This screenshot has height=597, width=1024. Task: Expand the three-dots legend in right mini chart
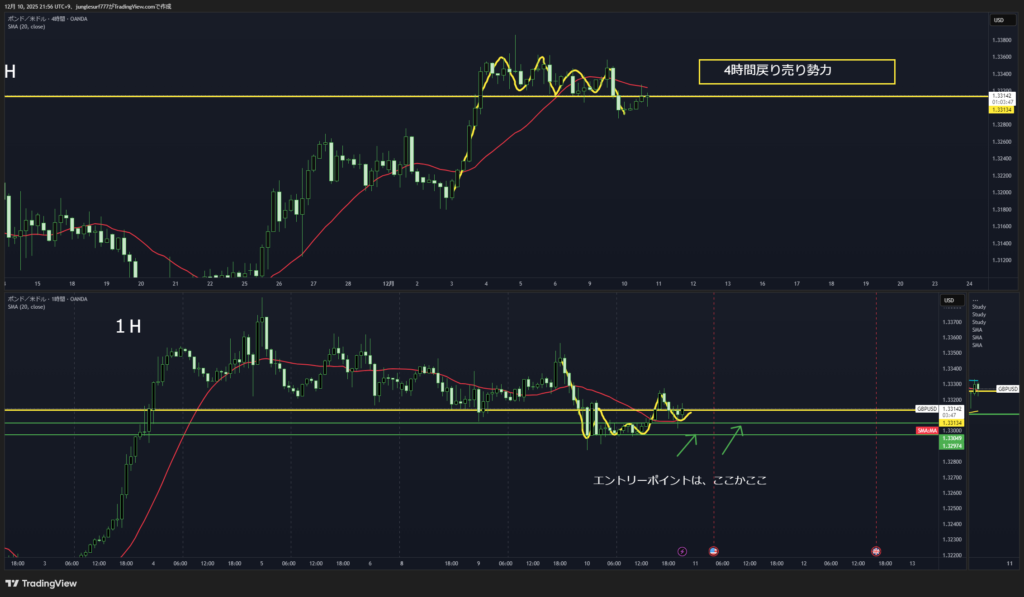976,301
